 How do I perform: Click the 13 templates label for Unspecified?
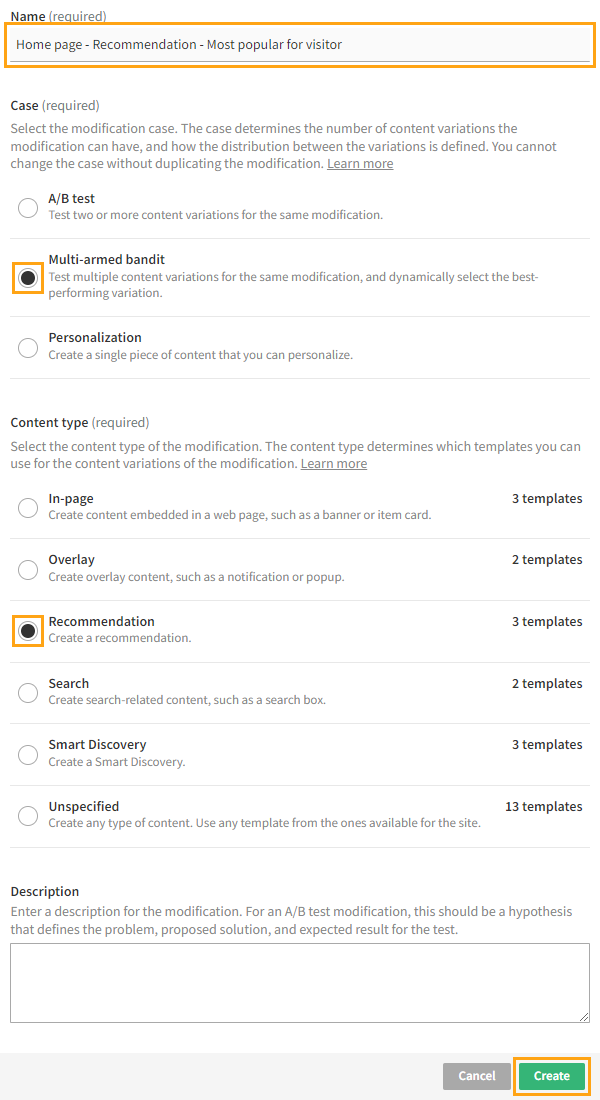[543, 806]
